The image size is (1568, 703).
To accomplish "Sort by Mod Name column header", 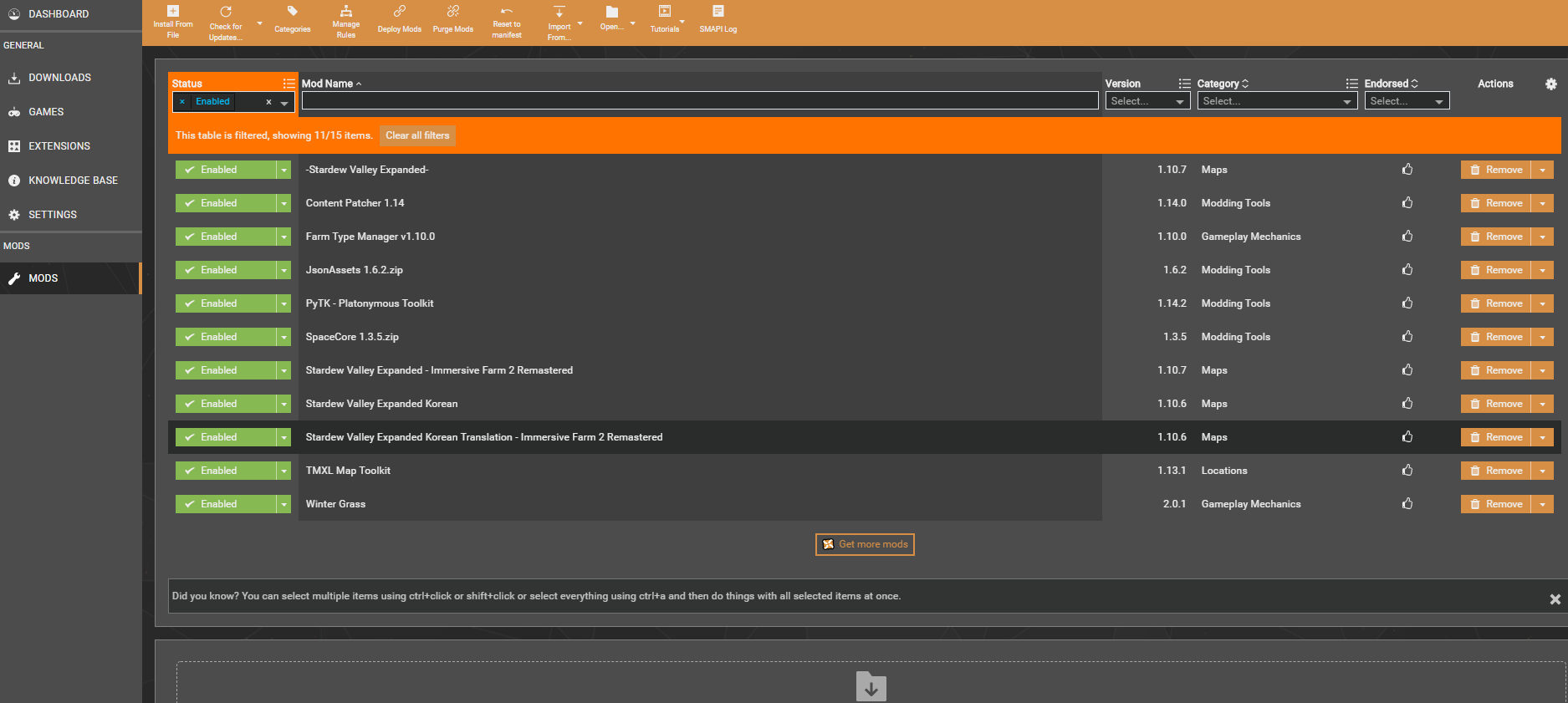I will (331, 84).
